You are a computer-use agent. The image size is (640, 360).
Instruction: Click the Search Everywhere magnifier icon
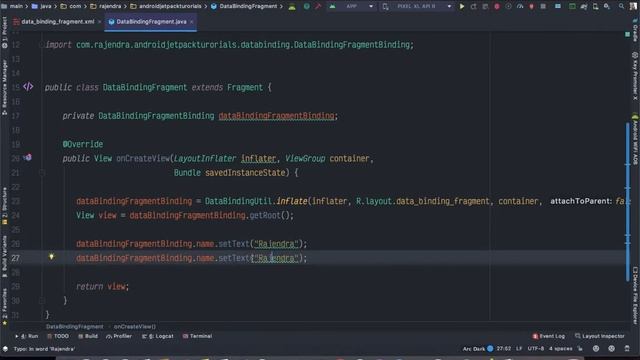(621, 7)
